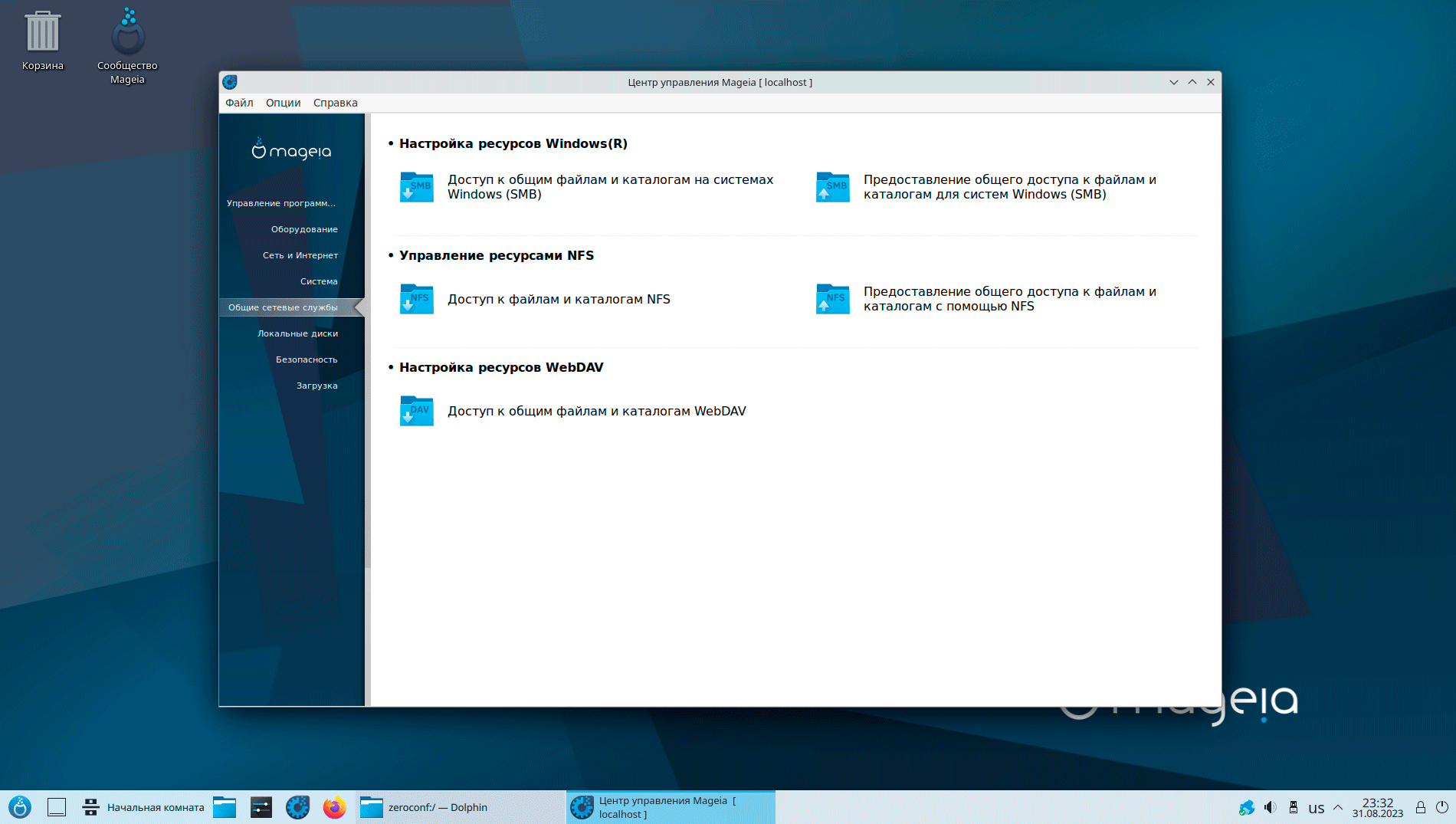Click the show desktop icon in taskbar
1456x824 pixels.
click(x=57, y=807)
